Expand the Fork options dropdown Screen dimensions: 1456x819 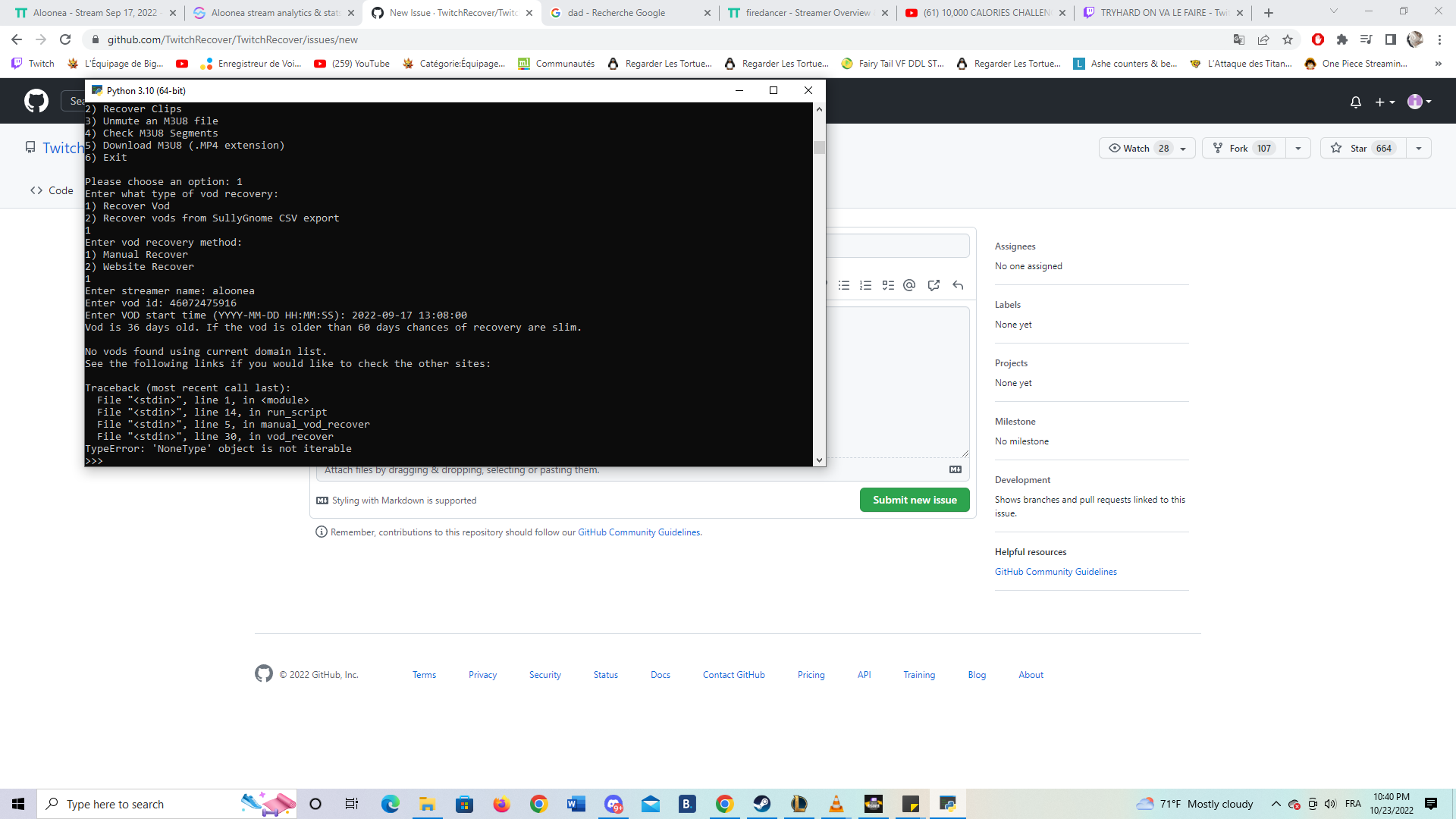pos(1298,148)
